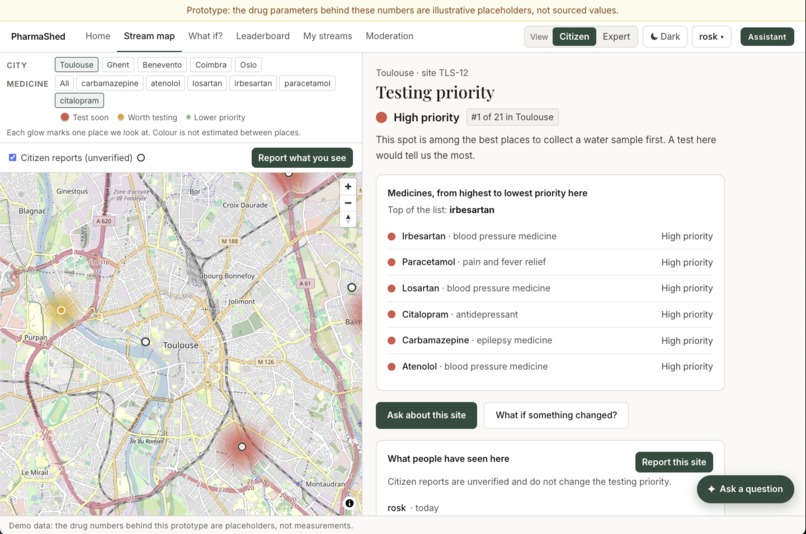806x534 pixels.
Task: Select Ghent city chip
Action: pos(118,65)
